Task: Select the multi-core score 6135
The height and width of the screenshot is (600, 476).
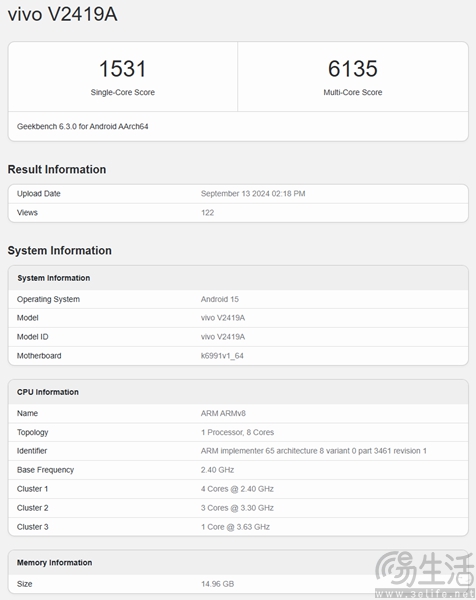Action: click(353, 68)
